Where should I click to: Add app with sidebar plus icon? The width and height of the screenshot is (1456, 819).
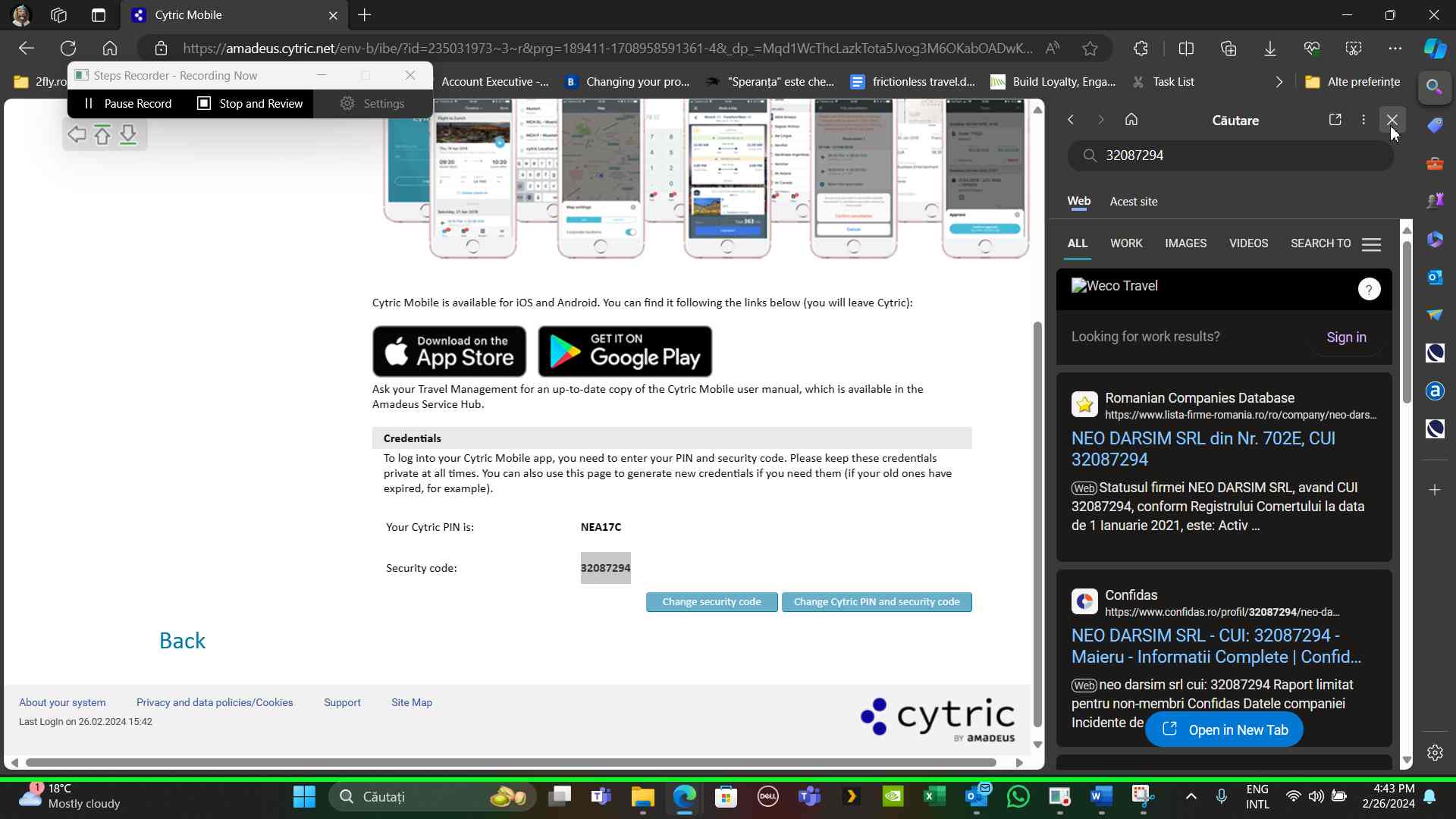tap(1435, 490)
